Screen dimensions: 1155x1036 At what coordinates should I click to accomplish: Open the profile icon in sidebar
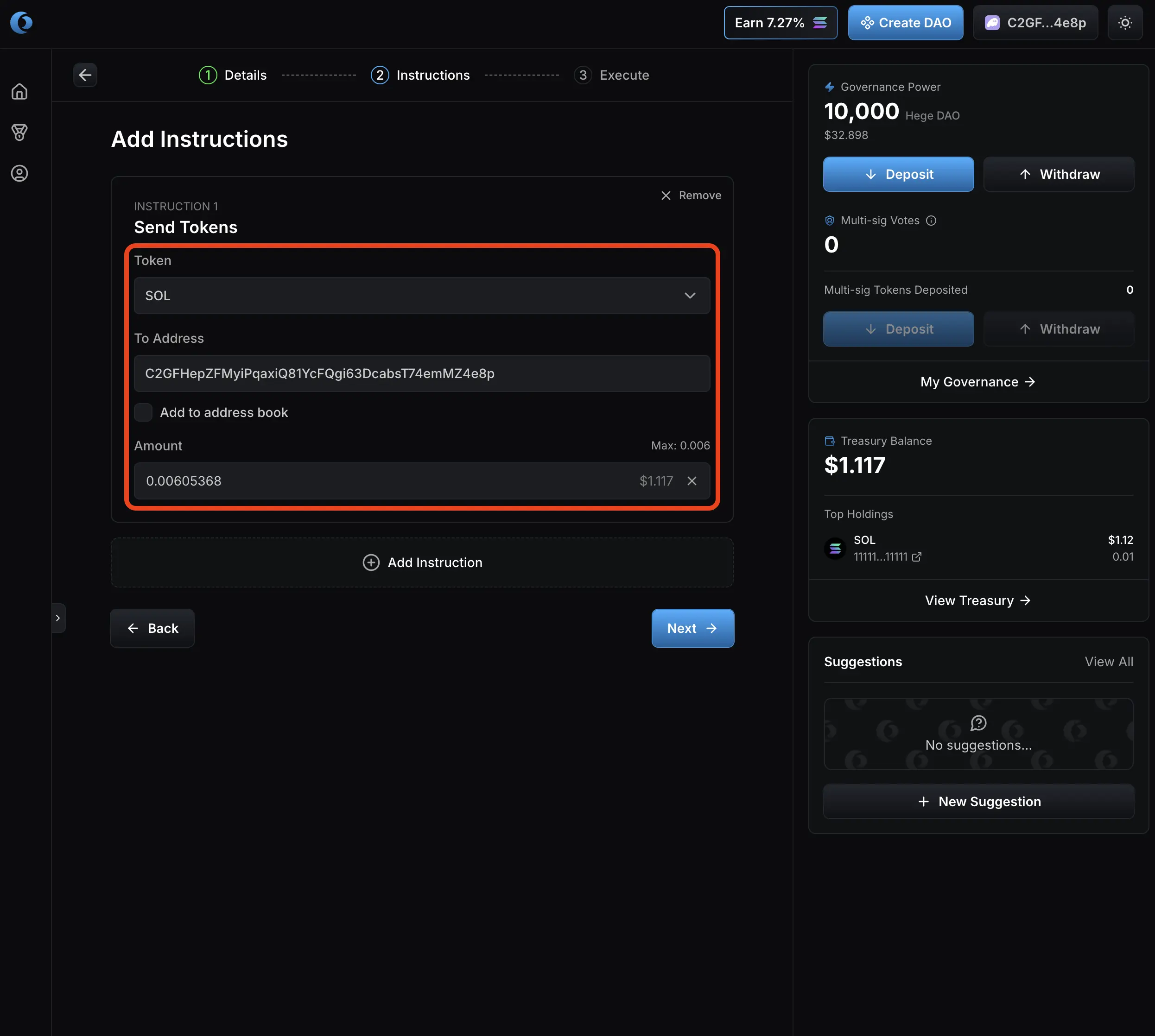pyautogui.click(x=19, y=174)
